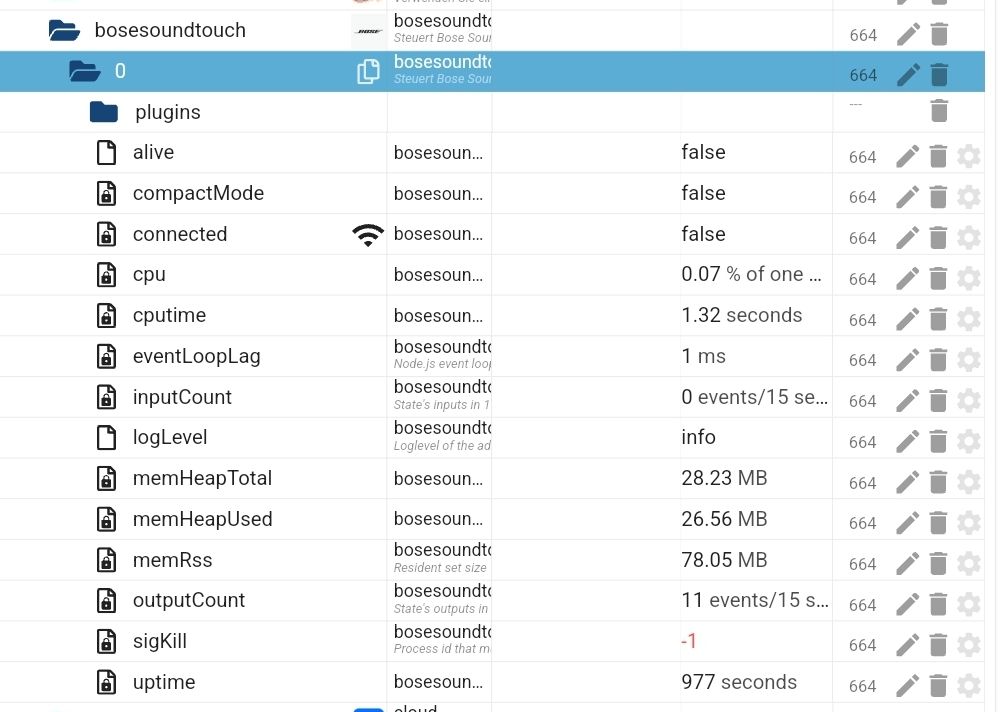The height and width of the screenshot is (712, 1002).
Task: Click the wifi icon on connected row
Action: [368, 235]
